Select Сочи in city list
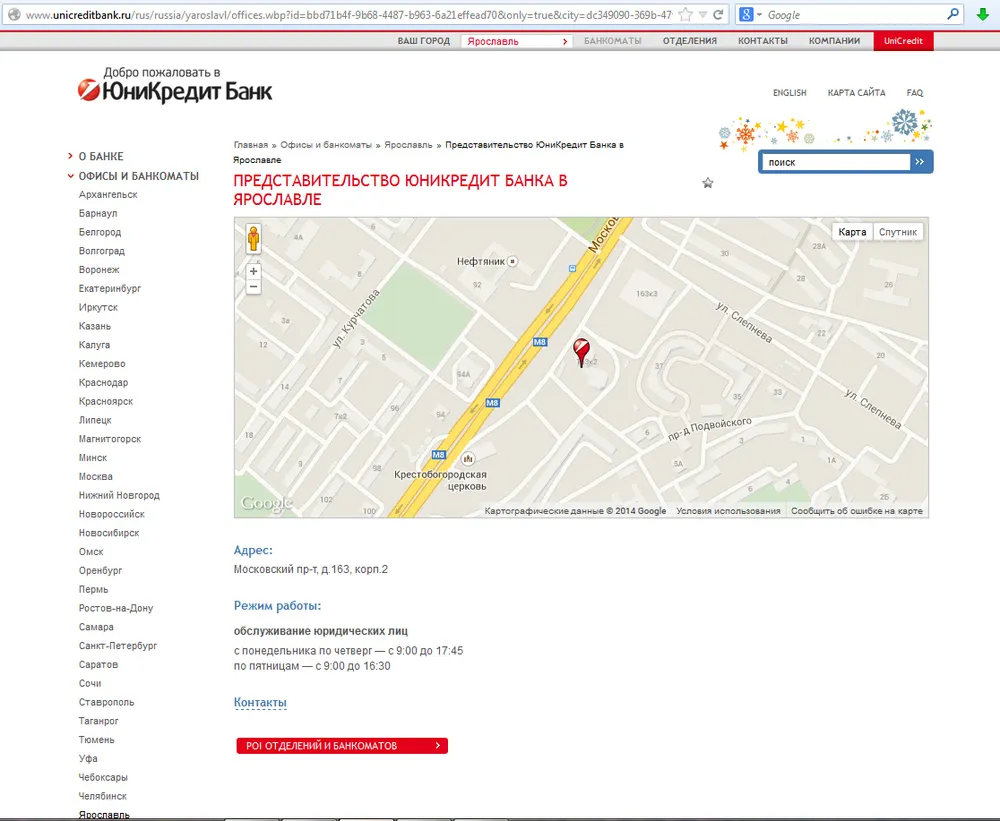 pyautogui.click(x=90, y=684)
